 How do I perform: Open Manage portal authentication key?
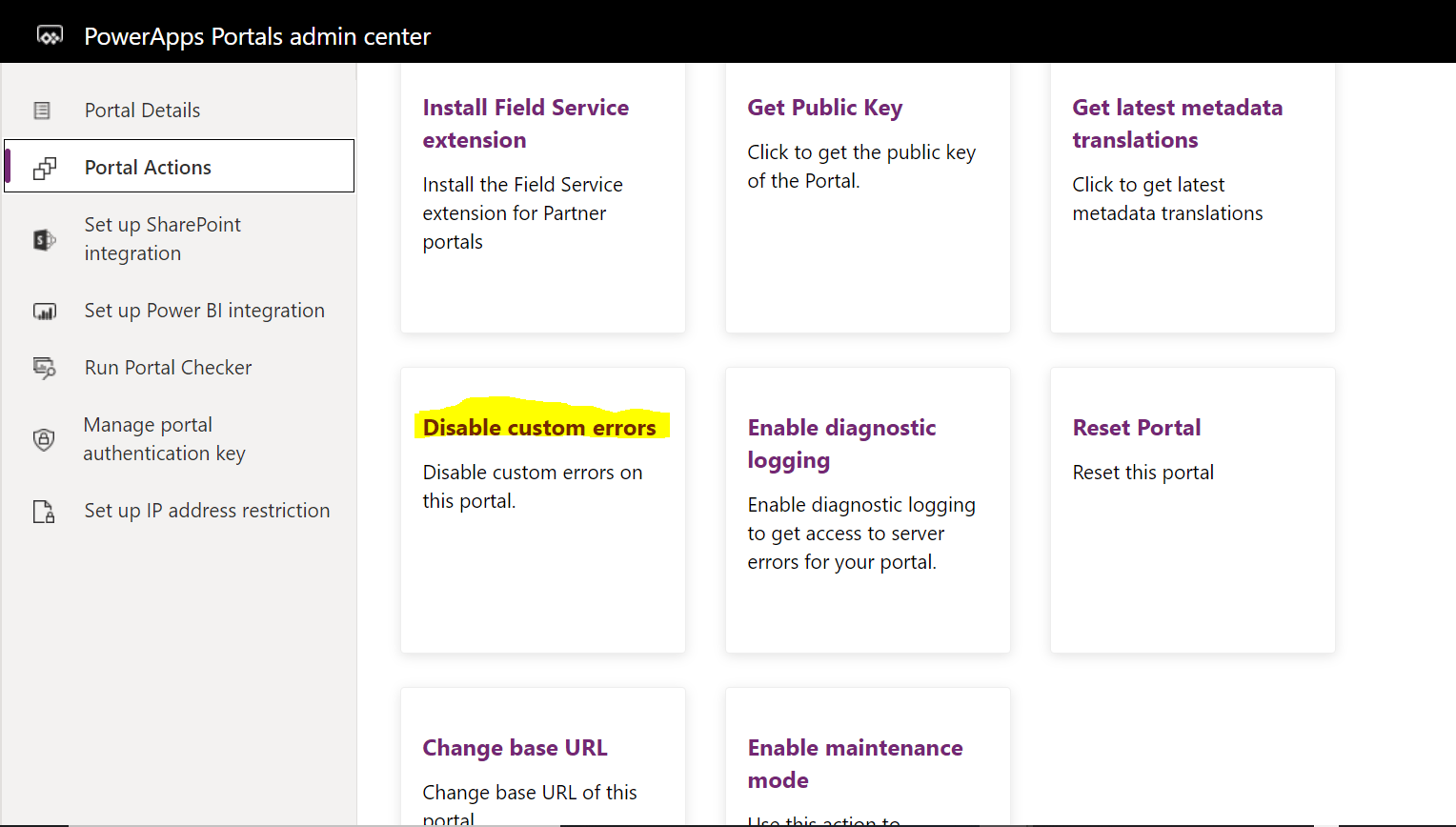[164, 439]
